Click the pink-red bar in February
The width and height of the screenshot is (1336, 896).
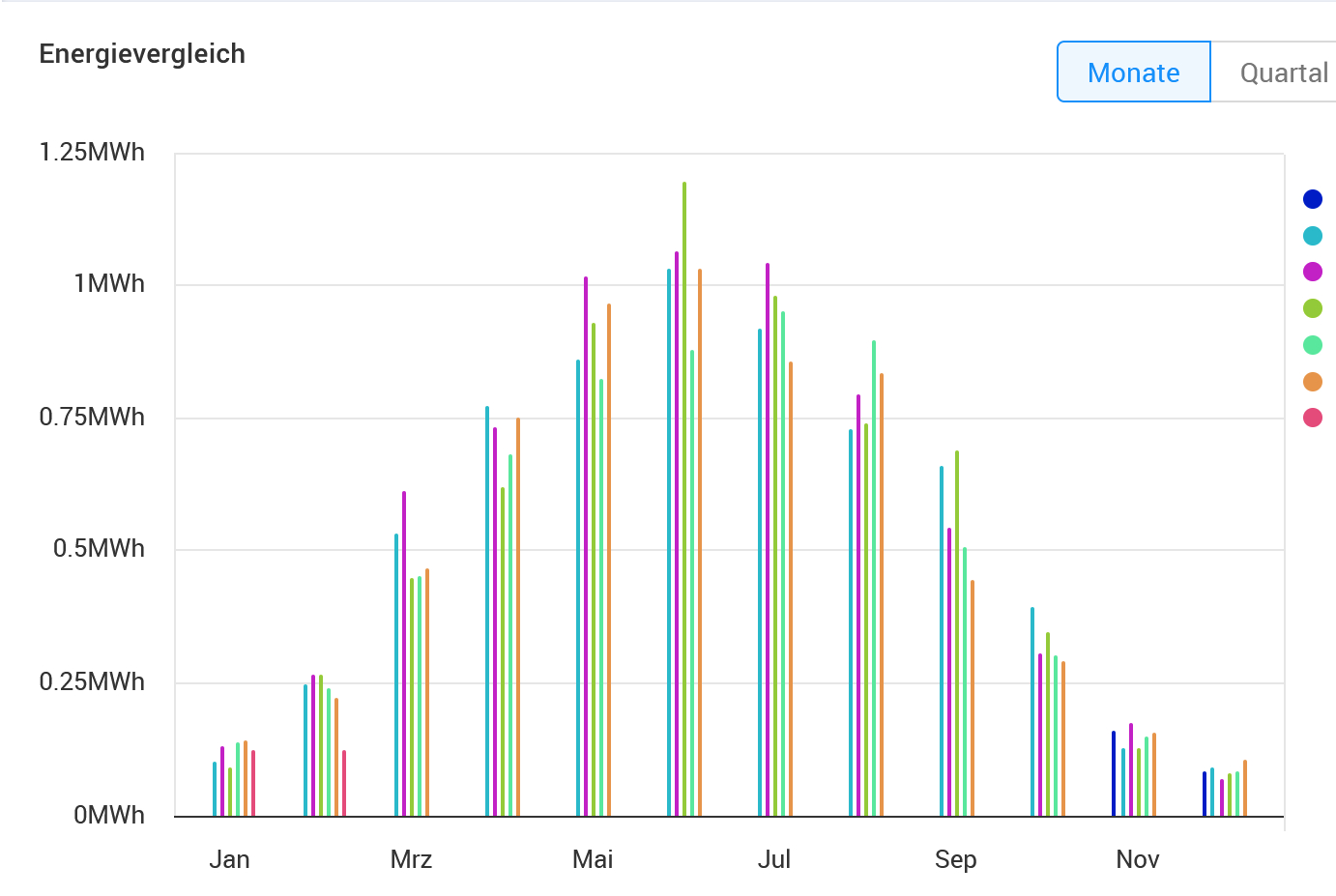click(x=344, y=783)
